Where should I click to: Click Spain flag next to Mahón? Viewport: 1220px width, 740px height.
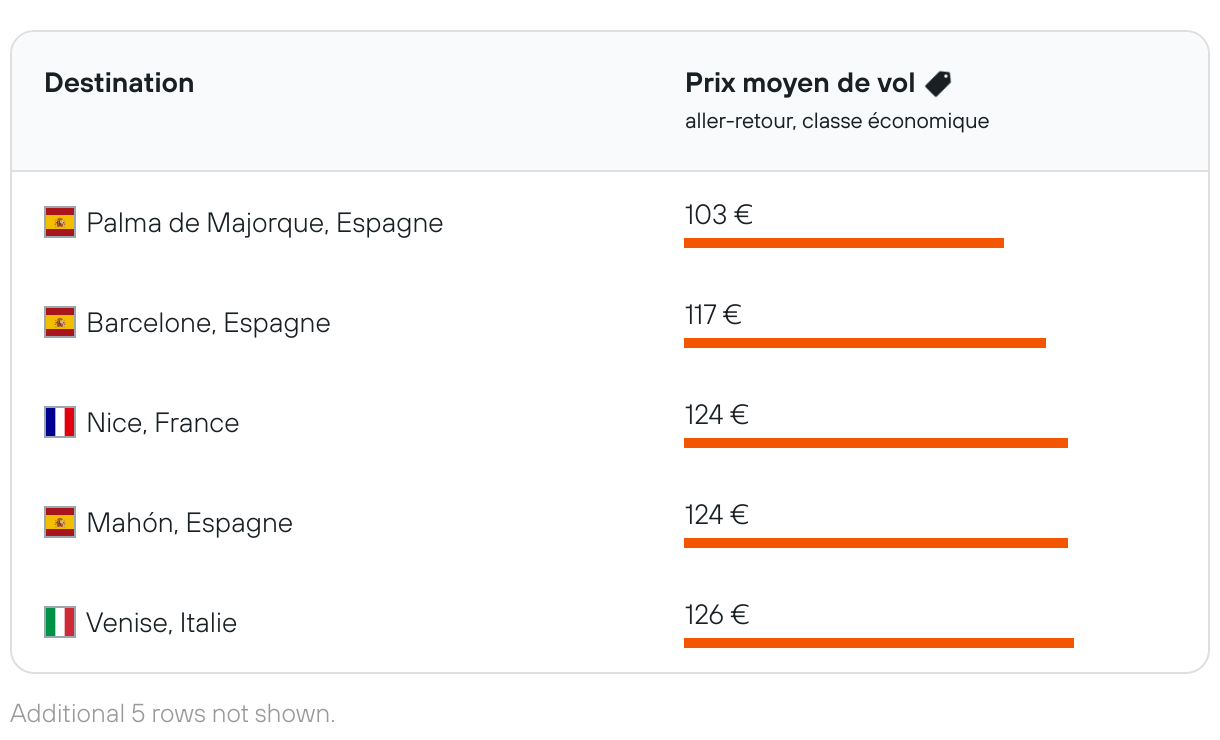click(x=60, y=522)
